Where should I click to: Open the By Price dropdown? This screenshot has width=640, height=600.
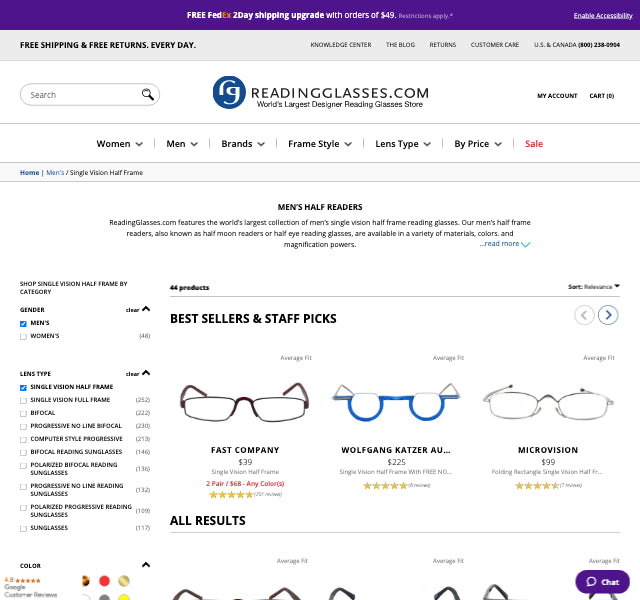click(478, 144)
